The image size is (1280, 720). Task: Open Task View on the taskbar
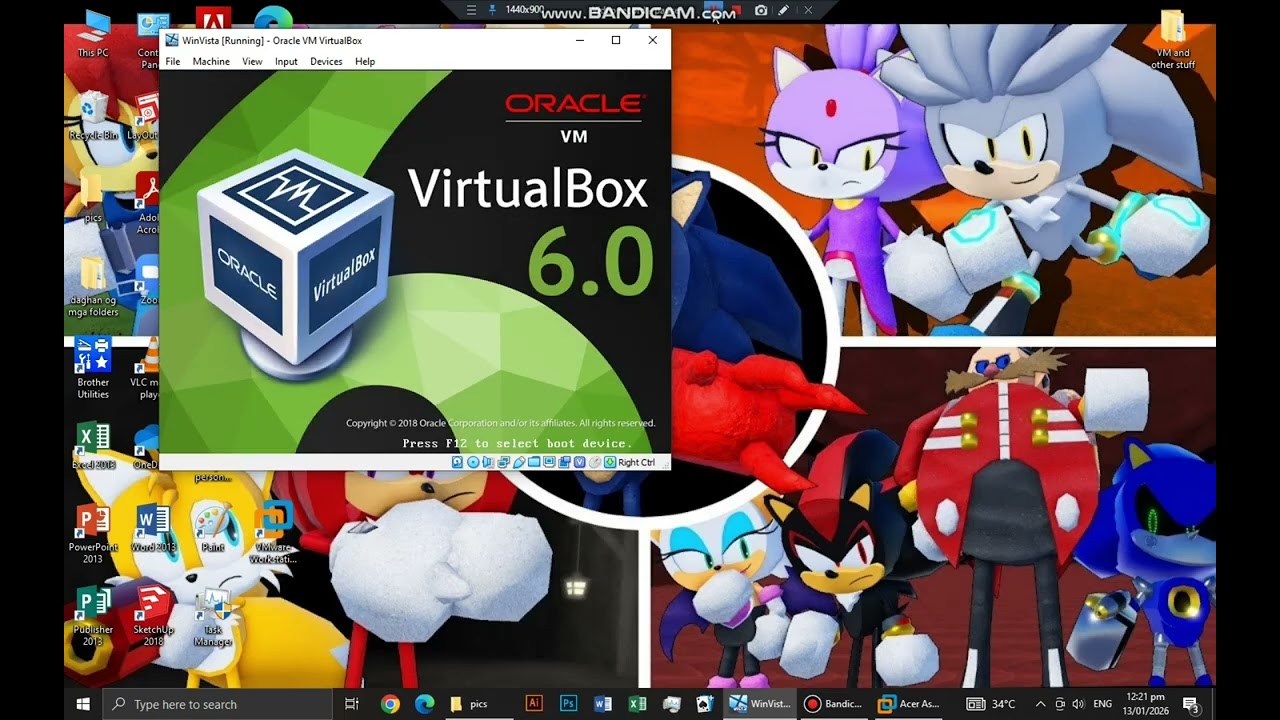(351, 704)
